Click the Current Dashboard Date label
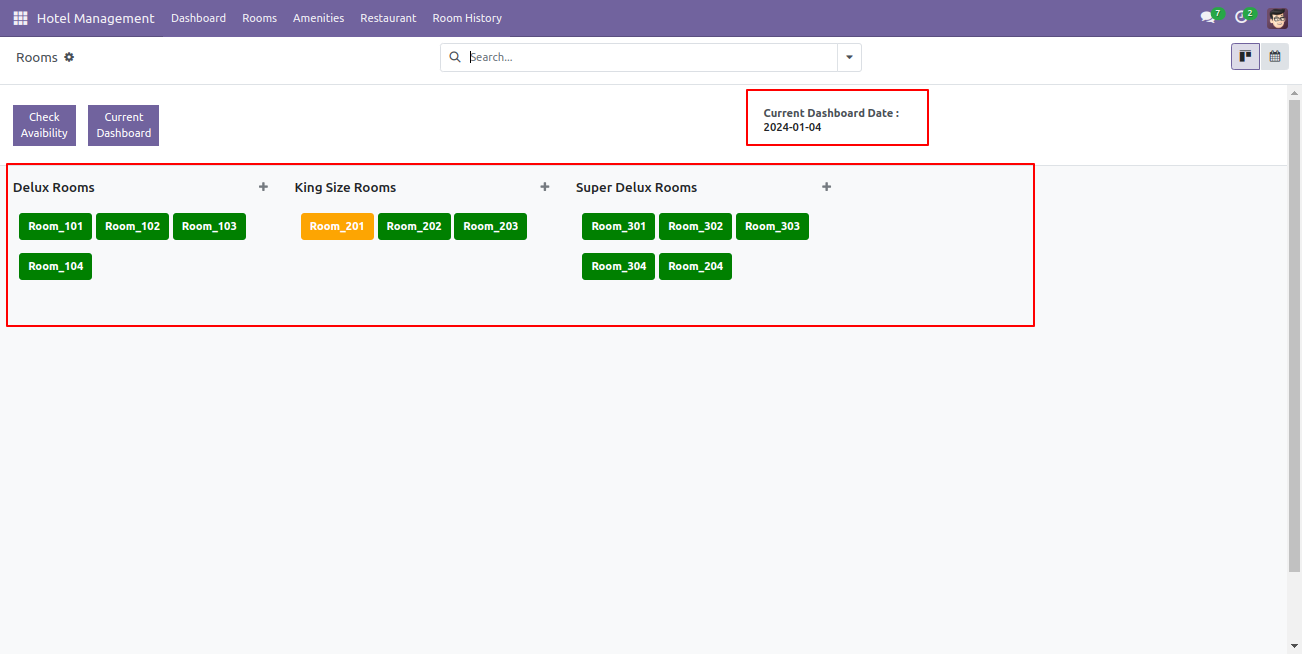 tap(831, 113)
